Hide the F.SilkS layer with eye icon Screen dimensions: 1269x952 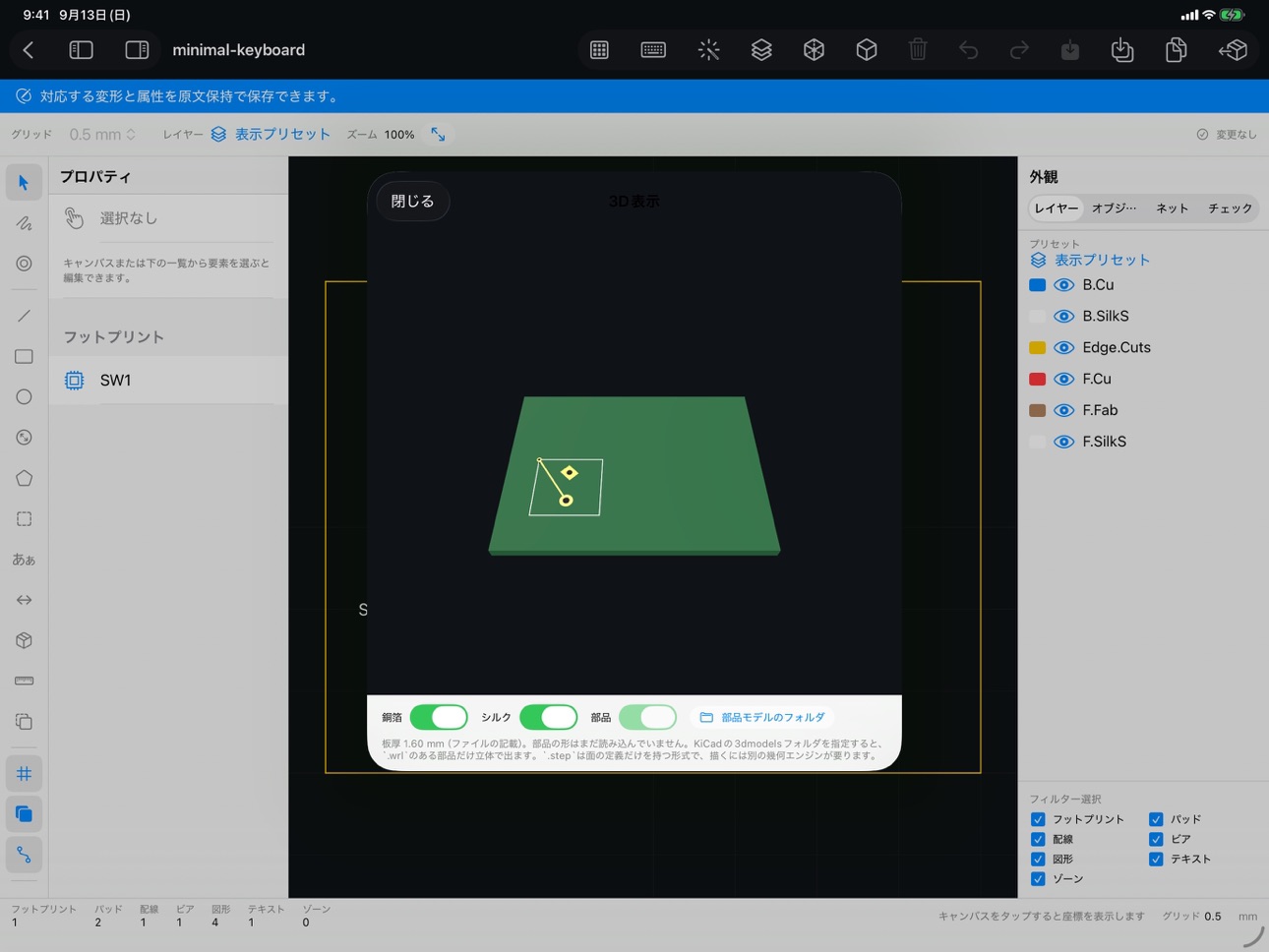point(1063,443)
